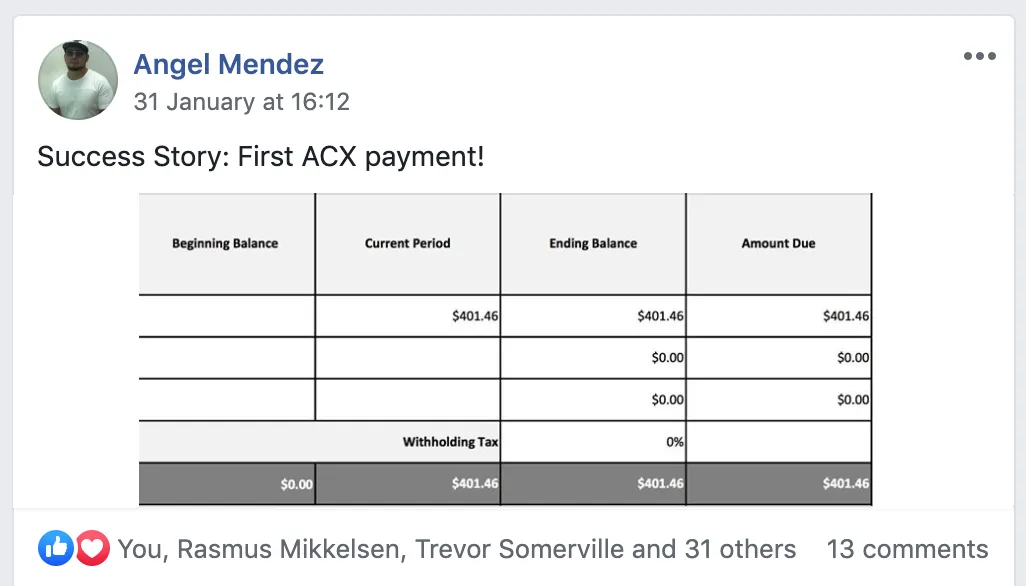Click the Ending Balance total in gray row

(660, 484)
